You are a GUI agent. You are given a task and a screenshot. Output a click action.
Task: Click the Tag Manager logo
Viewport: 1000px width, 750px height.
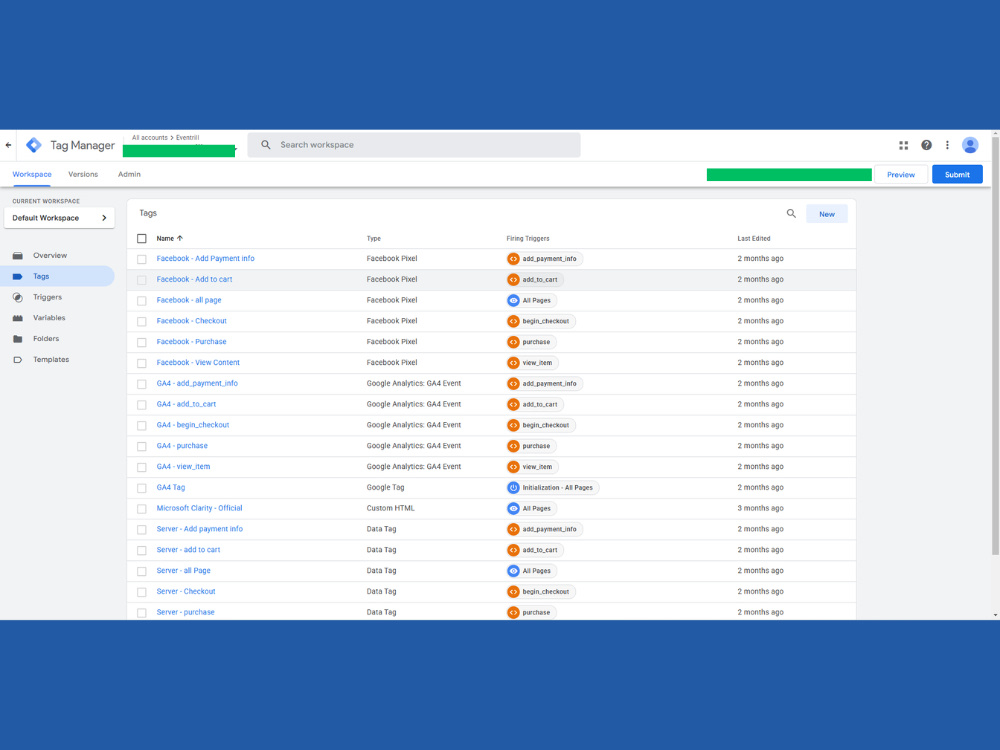tap(34, 145)
